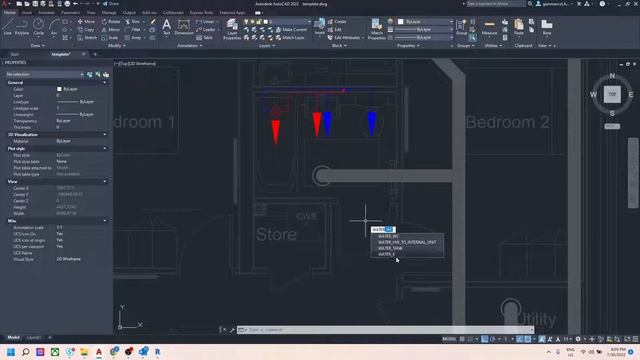The height and width of the screenshot is (360, 640).
Task: Toggle grid display in status bar
Action: click(x=462, y=339)
